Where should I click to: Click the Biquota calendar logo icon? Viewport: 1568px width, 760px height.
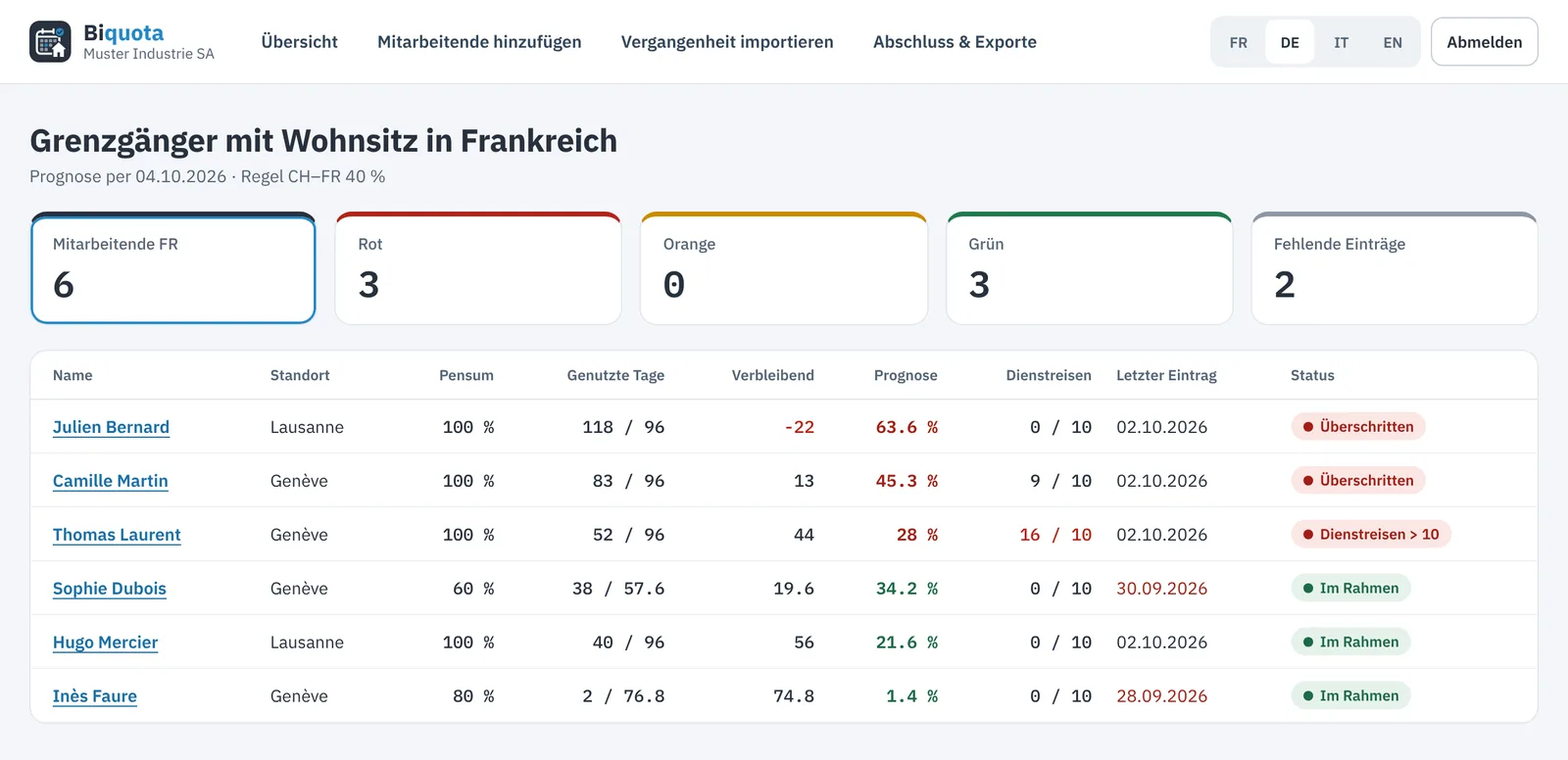[50, 42]
